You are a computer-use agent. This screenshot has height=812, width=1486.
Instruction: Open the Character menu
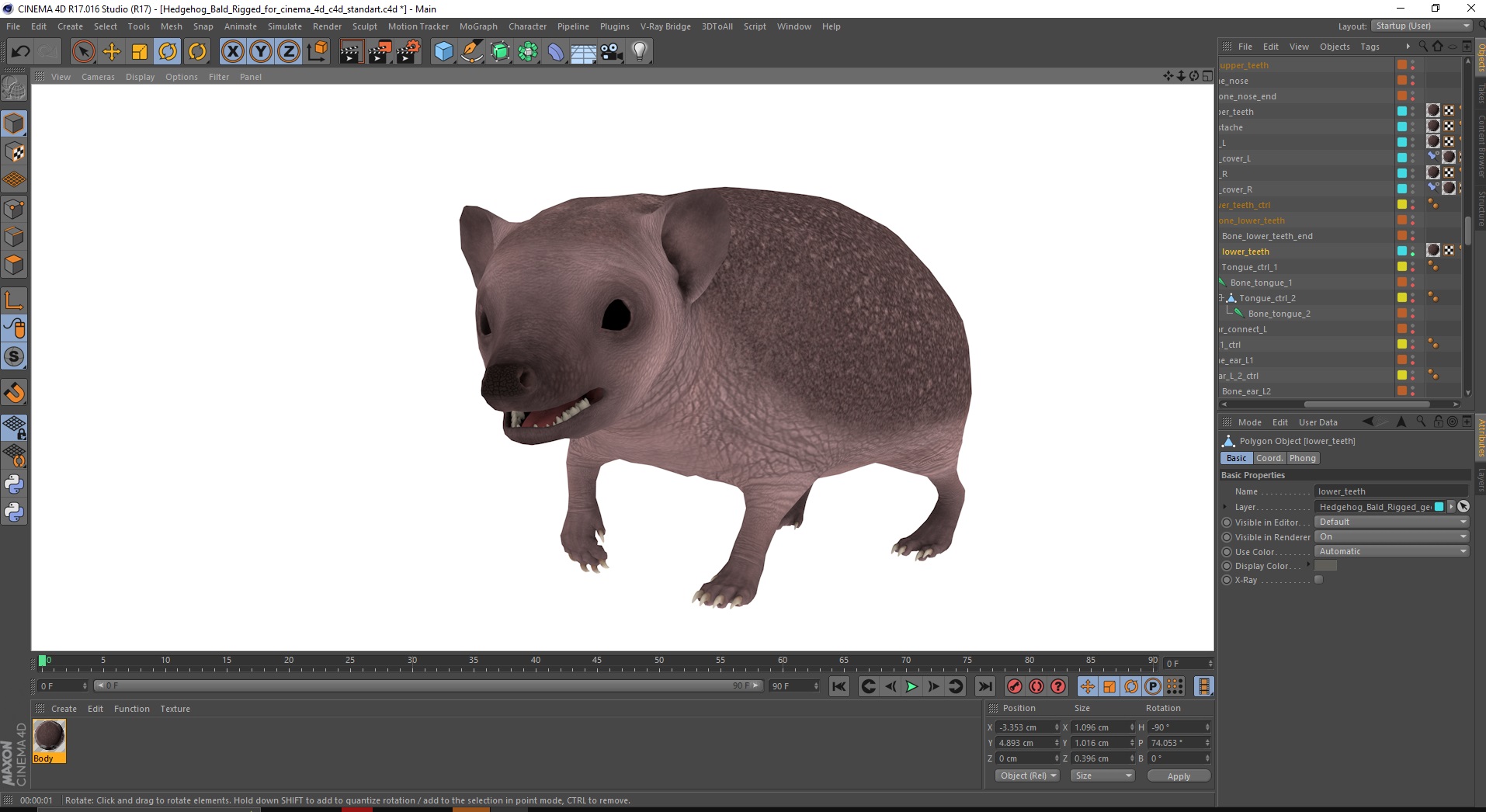tap(528, 26)
